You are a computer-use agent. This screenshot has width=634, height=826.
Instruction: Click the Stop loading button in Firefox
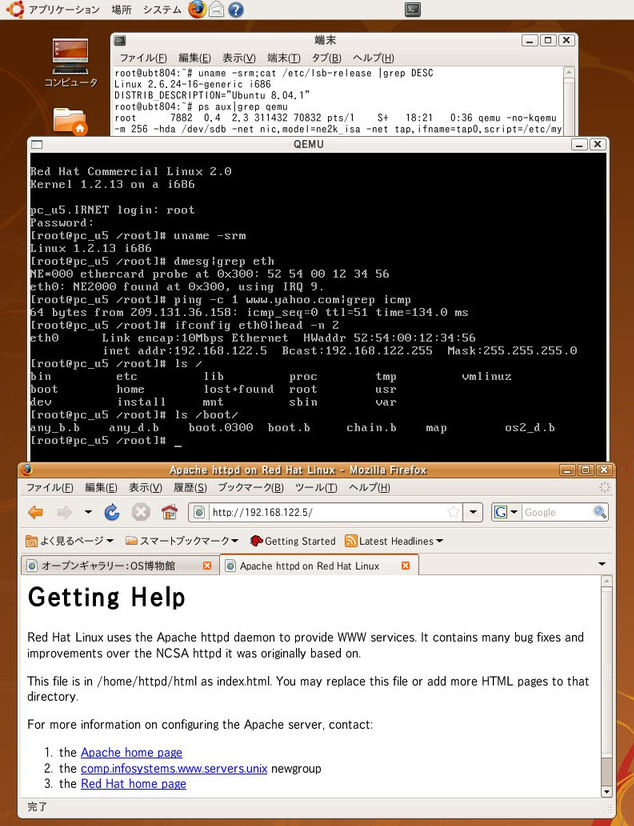[141, 512]
